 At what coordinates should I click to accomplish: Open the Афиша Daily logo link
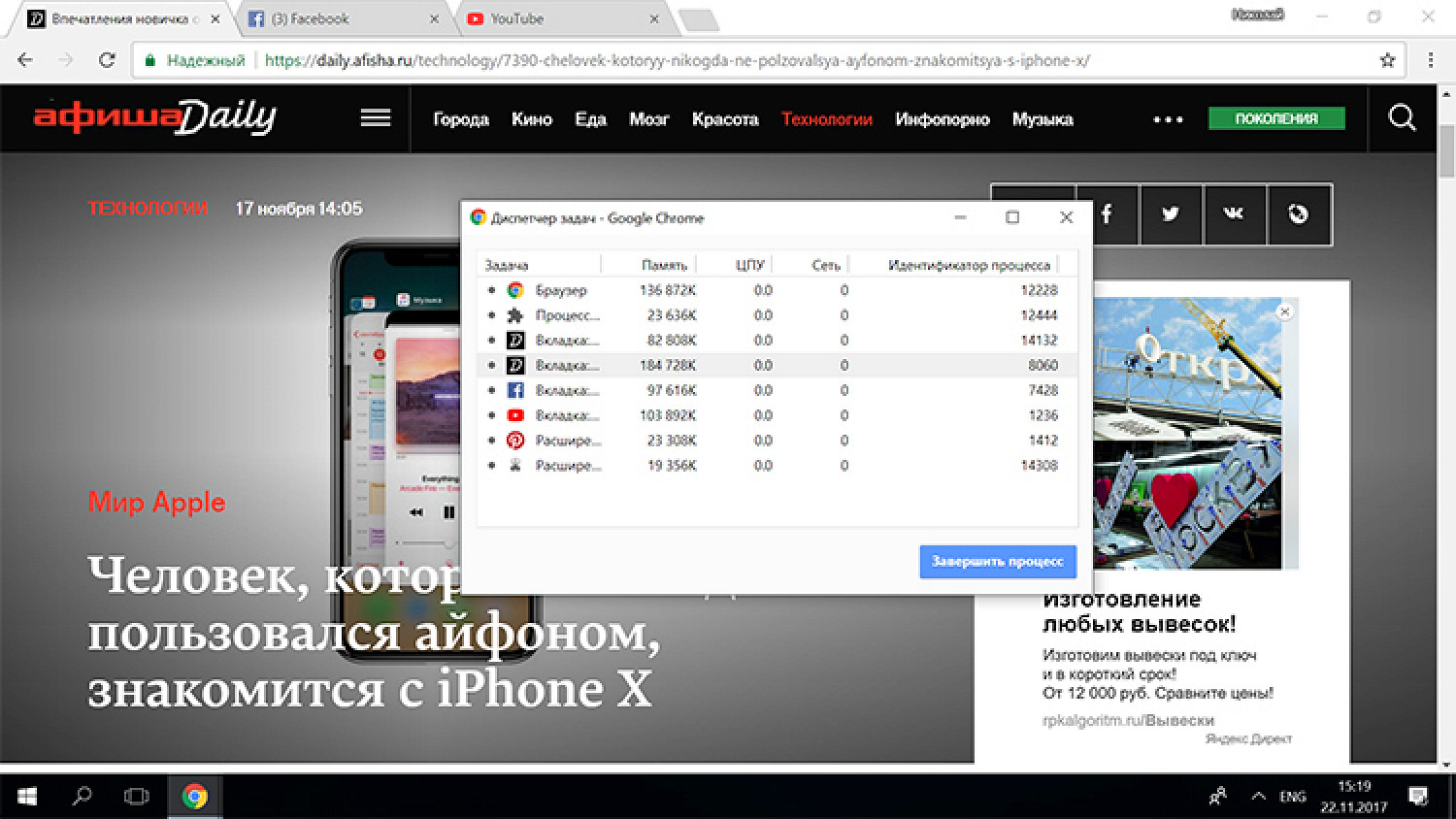pos(155,117)
